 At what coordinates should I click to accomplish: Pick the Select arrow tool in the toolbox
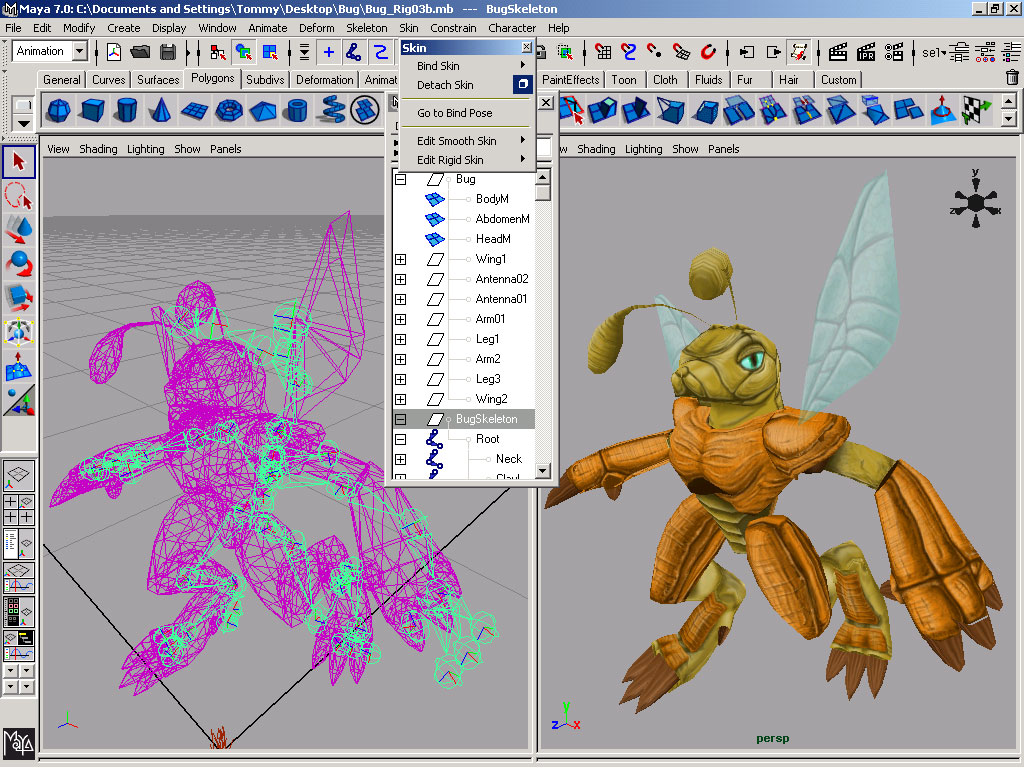[19, 160]
